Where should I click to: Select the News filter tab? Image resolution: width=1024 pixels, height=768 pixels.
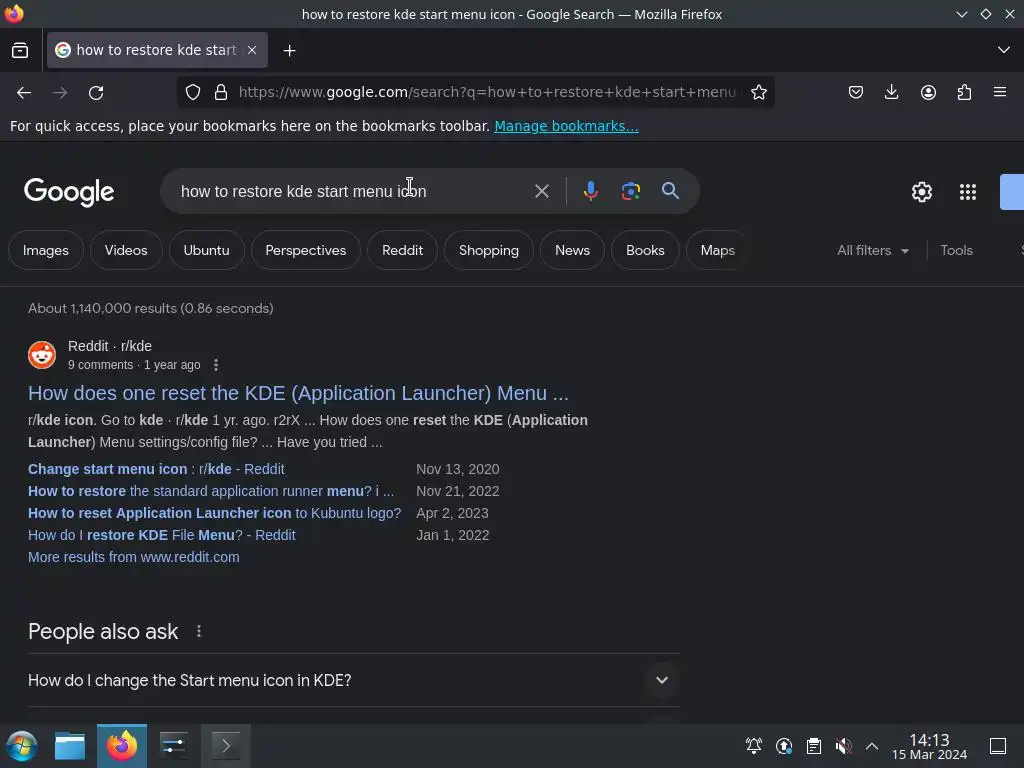pos(572,250)
